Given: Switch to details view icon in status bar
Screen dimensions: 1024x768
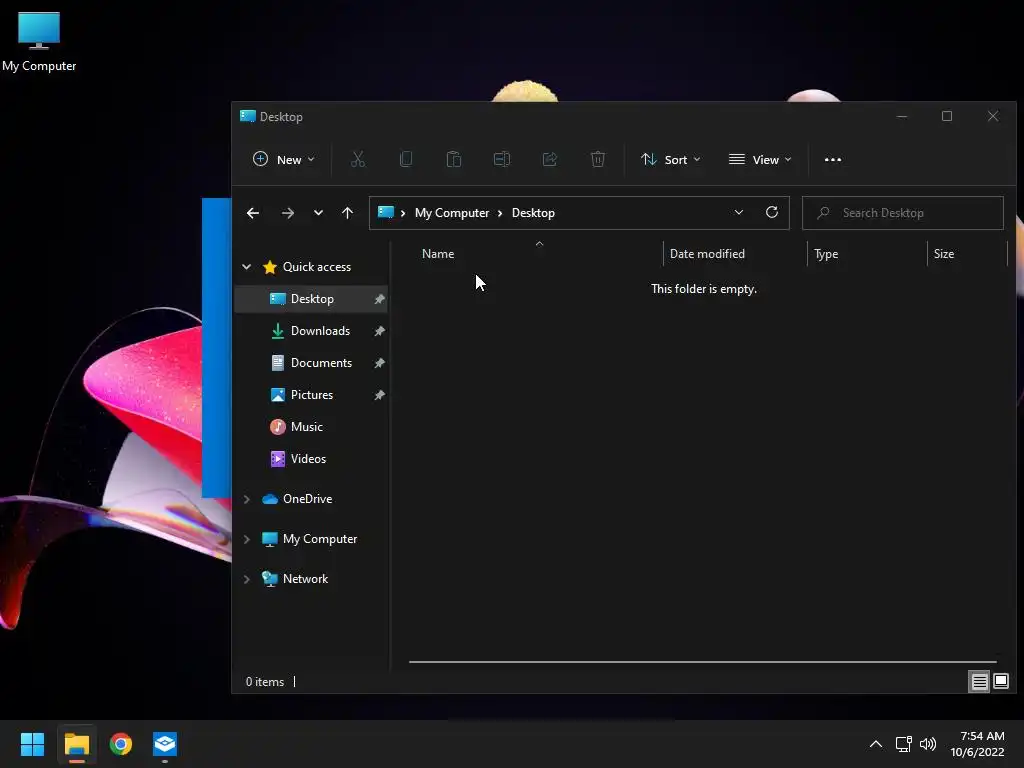Looking at the screenshot, I should 980,682.
